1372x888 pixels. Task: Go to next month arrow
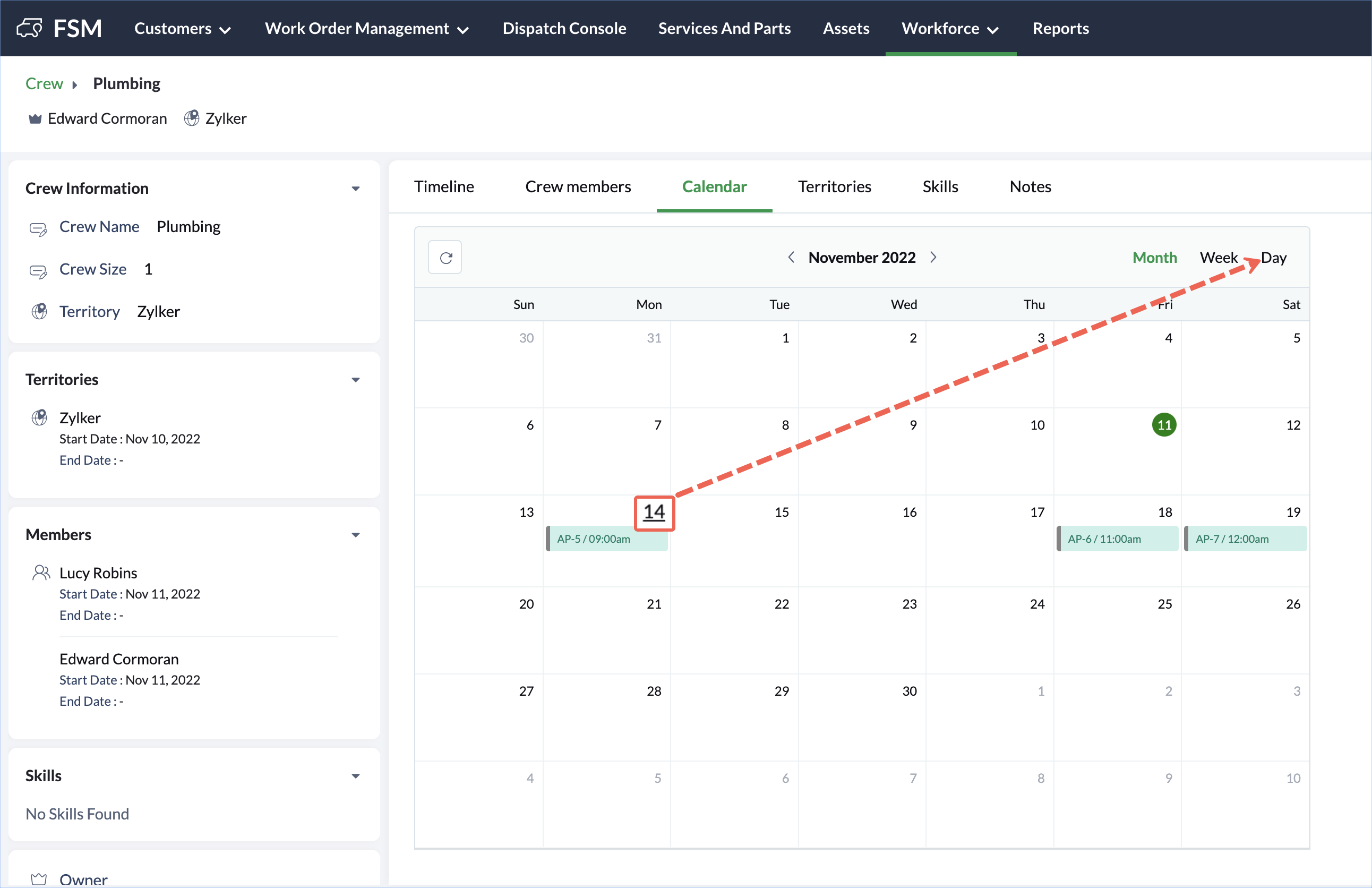(933, 257)
